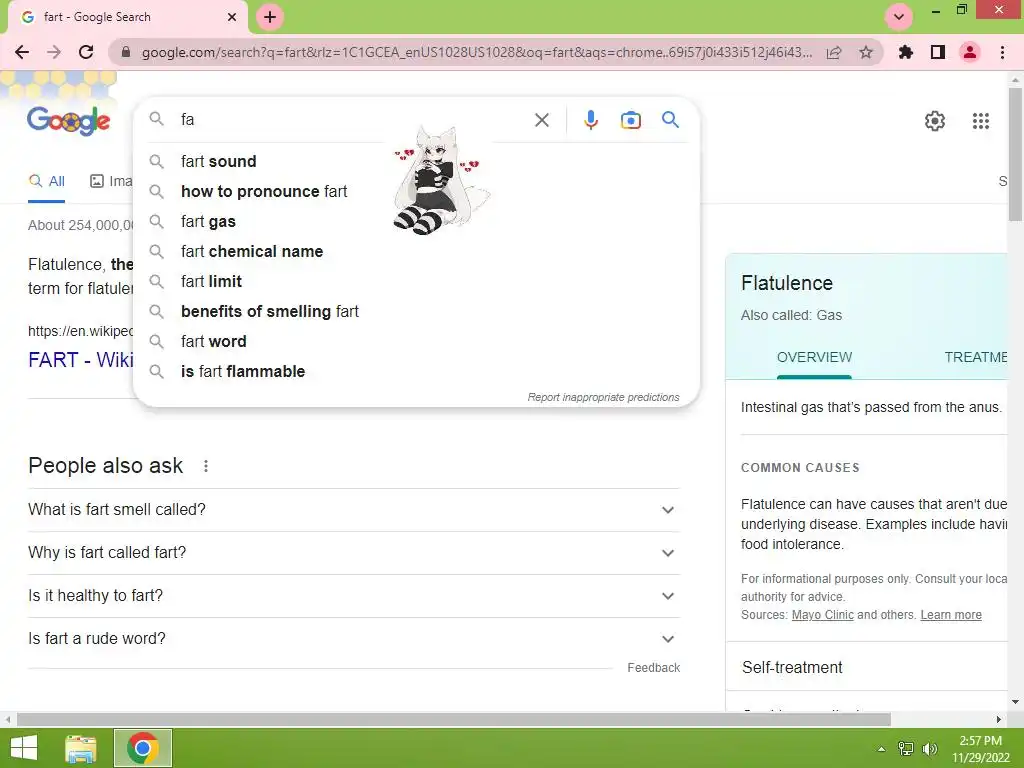Select suggestion 'fart gas'
Screen dimensions: 1024x768
(416, 221)
